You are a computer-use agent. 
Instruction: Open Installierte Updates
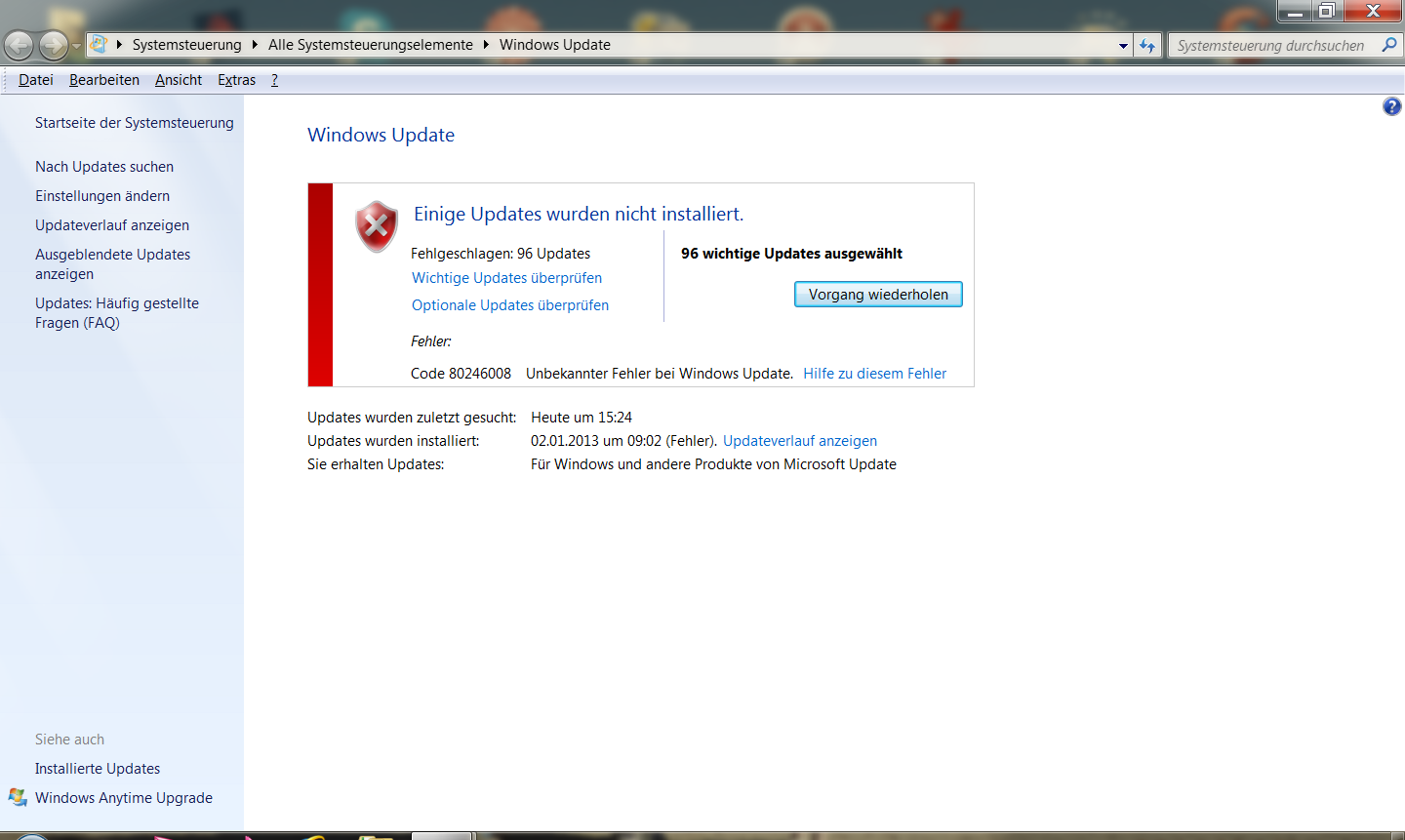[98, 769]
